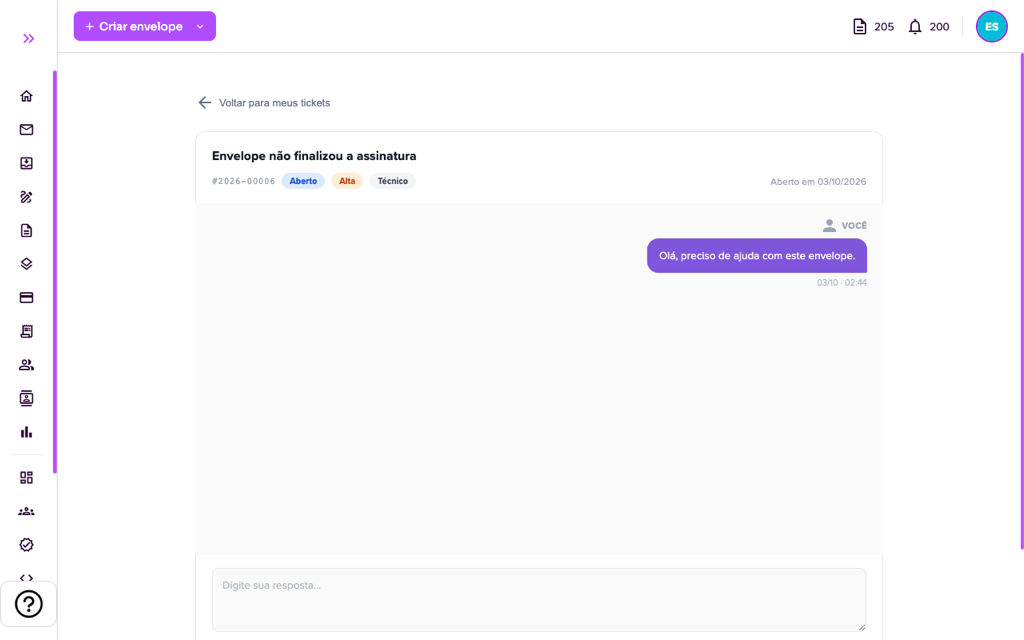
Task: Click the Aberto em 03/10/2026 date text
Action: (x=818, y=182)
